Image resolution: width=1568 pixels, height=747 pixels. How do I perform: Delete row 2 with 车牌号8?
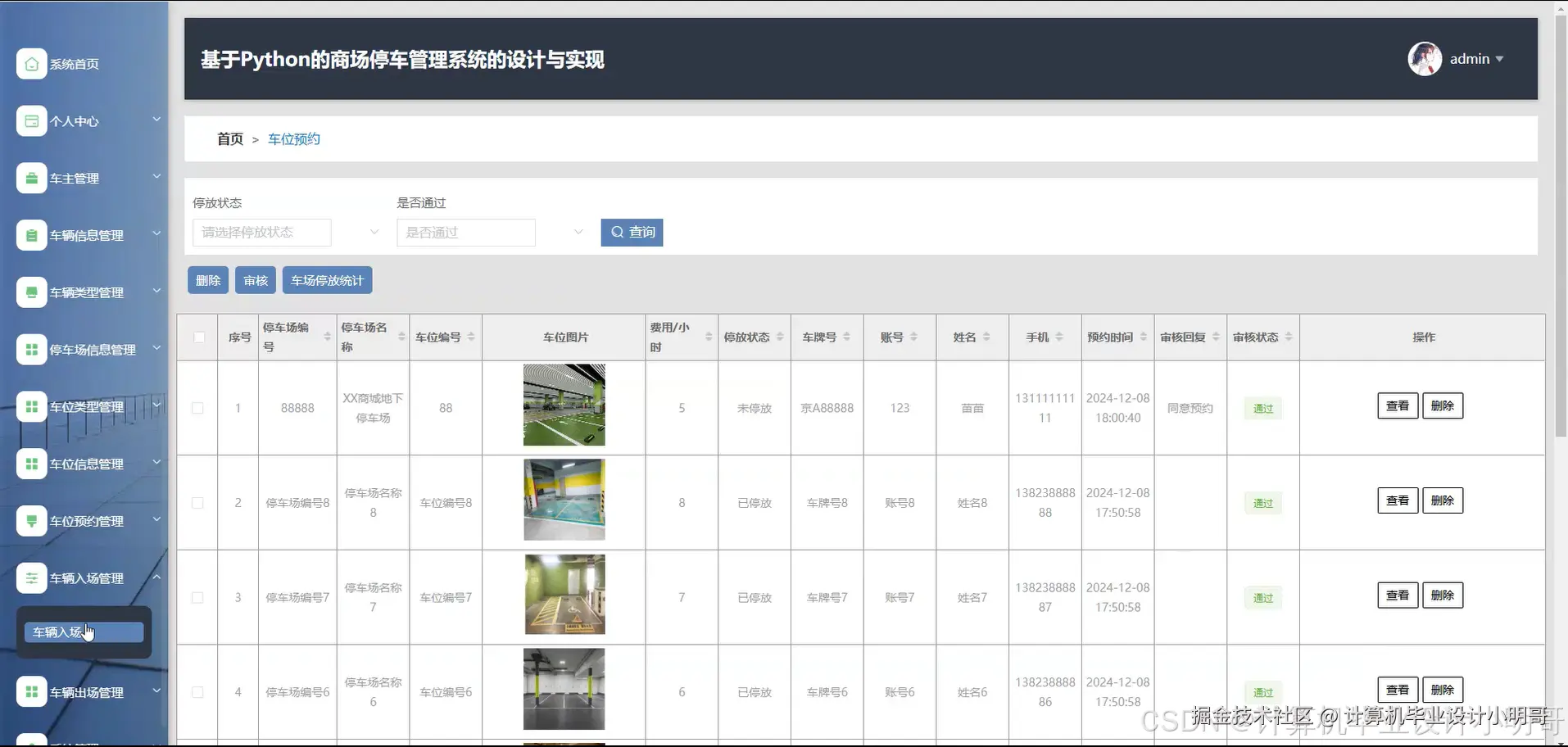coord(1443,500)
